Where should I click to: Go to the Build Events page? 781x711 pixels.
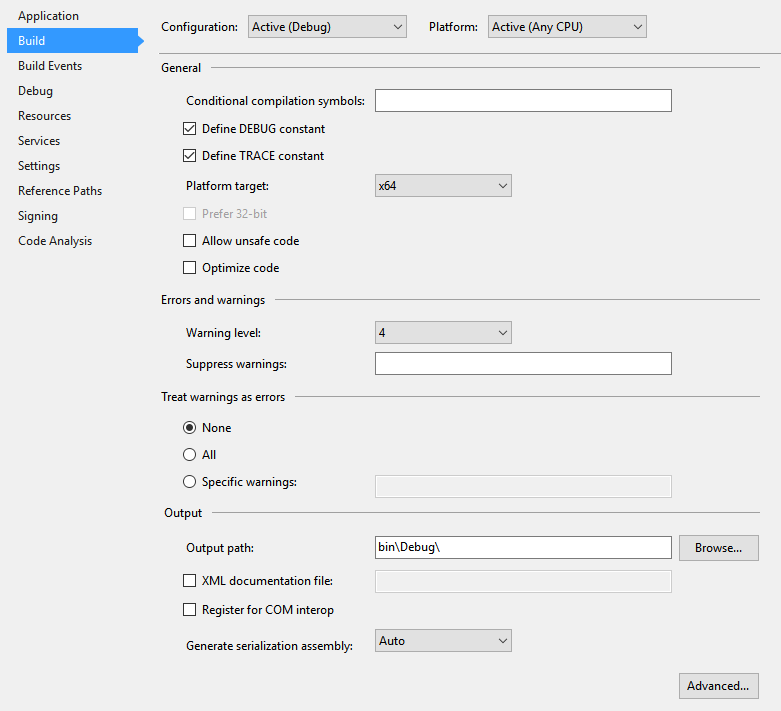[50, 66]
